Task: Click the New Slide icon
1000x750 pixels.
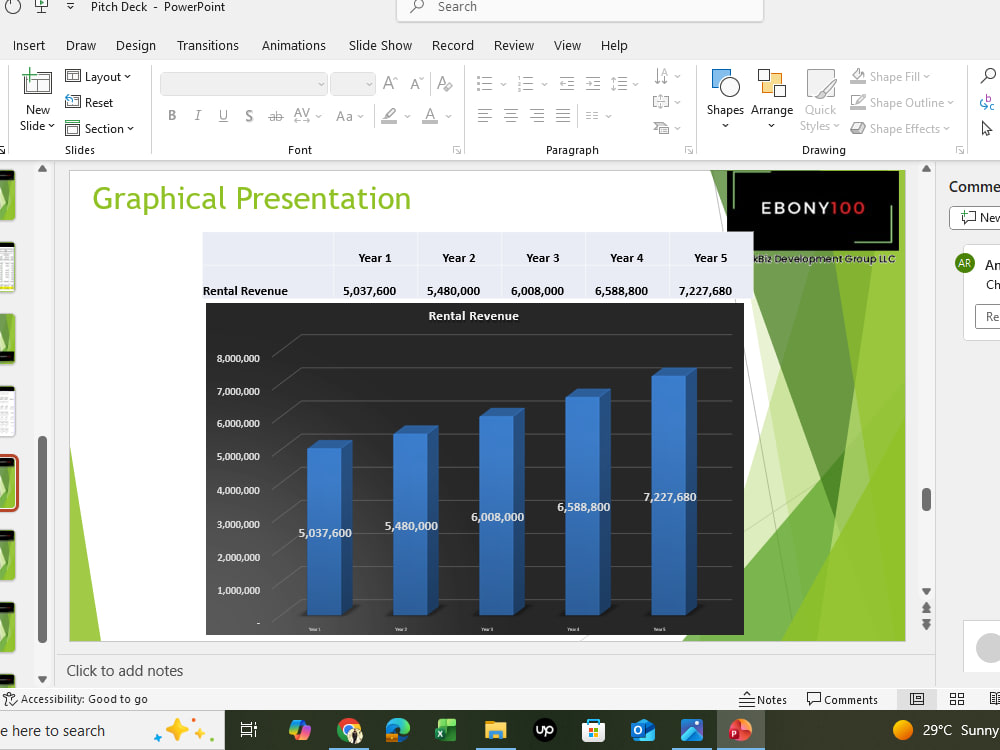Action: (x=37, y=83)
